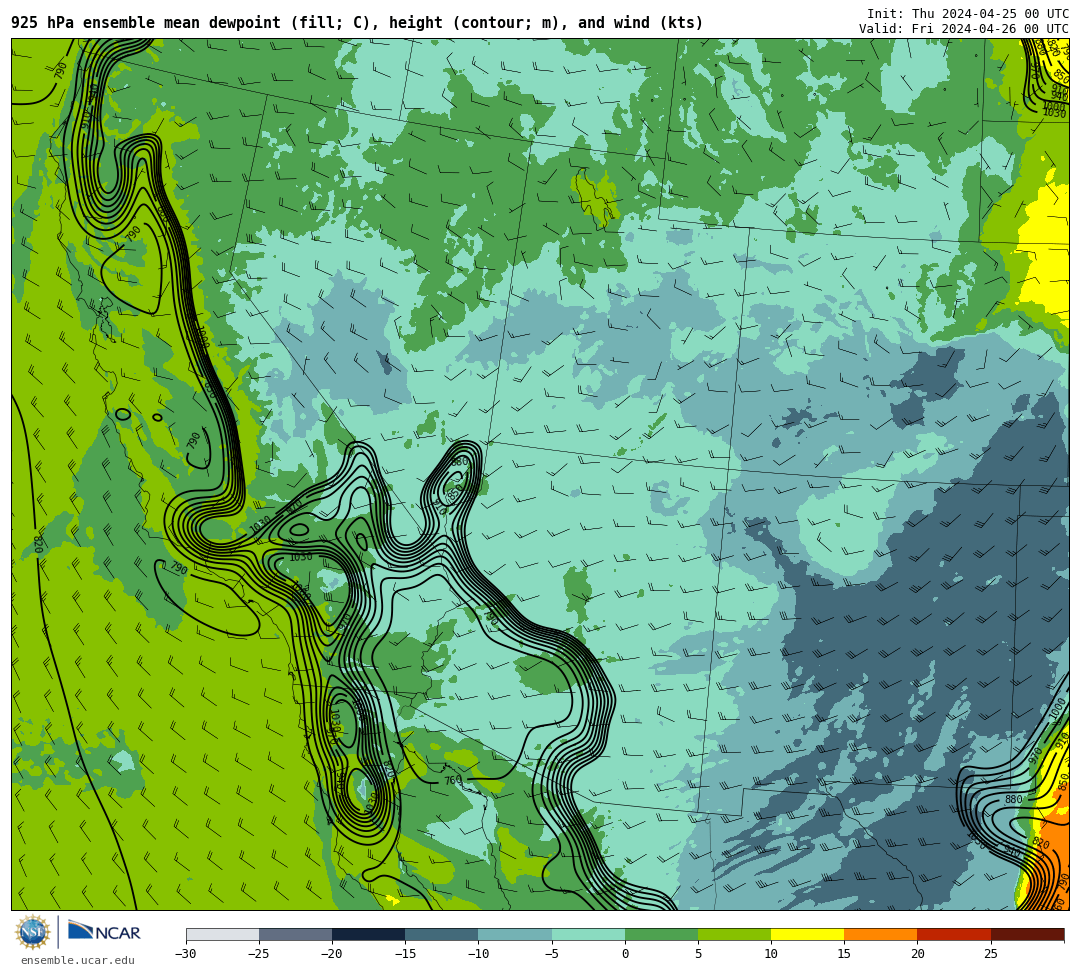This screenshot has width=1080, height=973.
Task: Click the colorbar tick label '−25'
Action: point(259,954)
